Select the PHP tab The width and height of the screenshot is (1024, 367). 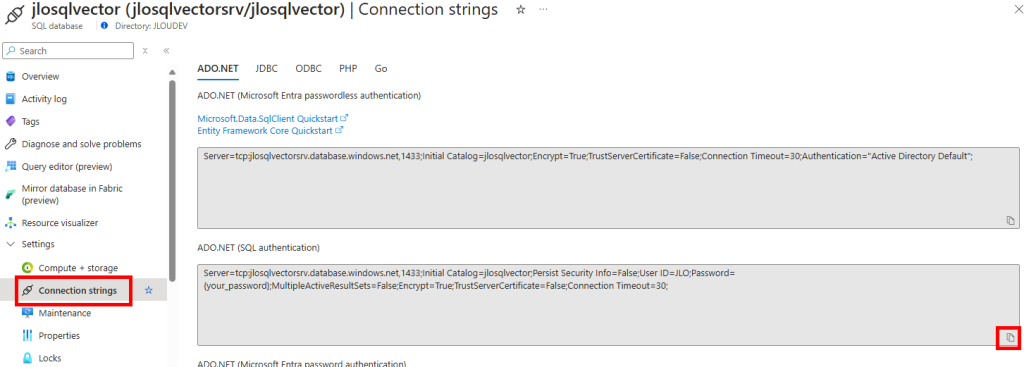coord(348,68)
